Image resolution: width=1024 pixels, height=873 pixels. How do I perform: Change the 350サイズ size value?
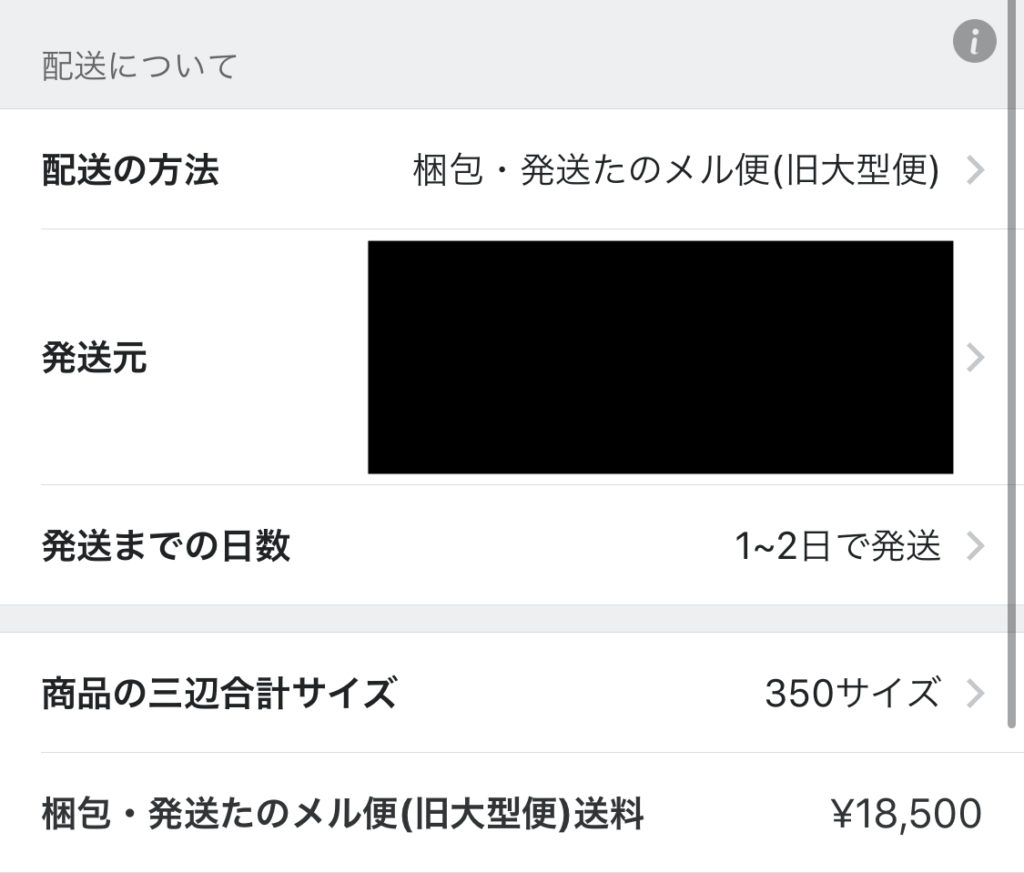[x=853, y=693]
